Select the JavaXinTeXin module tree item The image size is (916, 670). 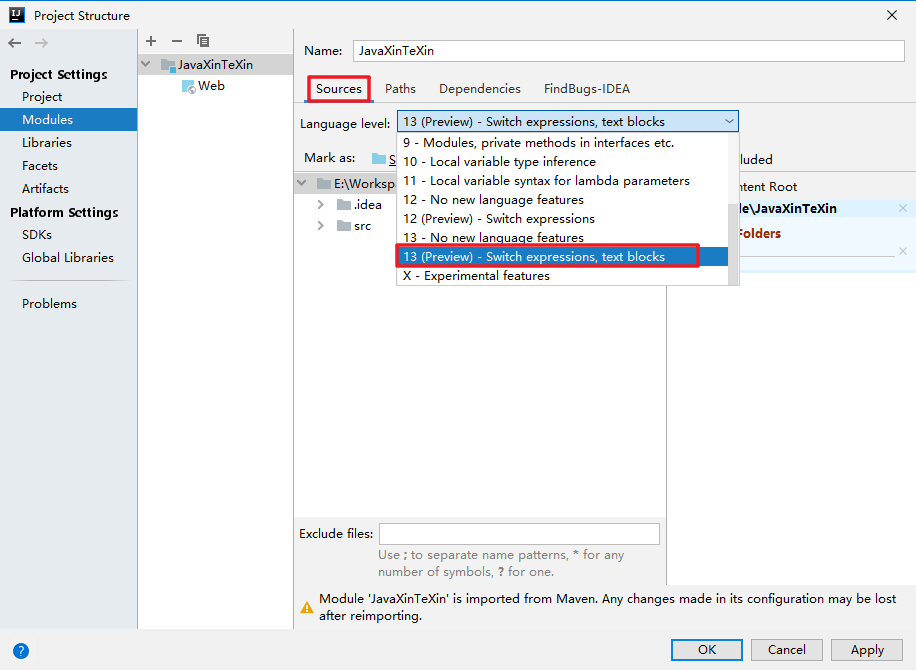click(x=216, y=65)
